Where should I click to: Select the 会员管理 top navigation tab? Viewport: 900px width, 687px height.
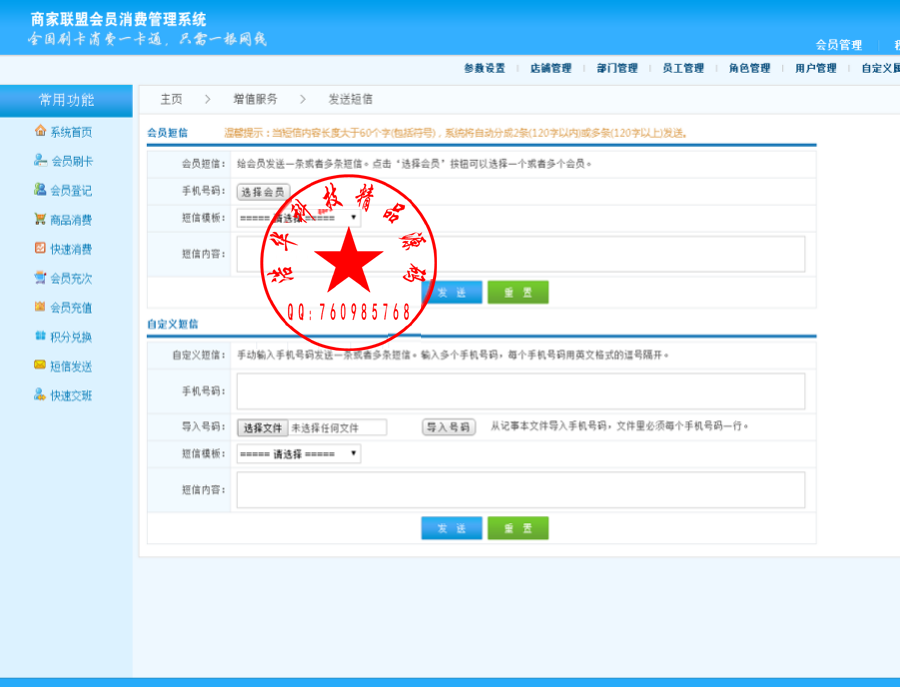(839, 45)
